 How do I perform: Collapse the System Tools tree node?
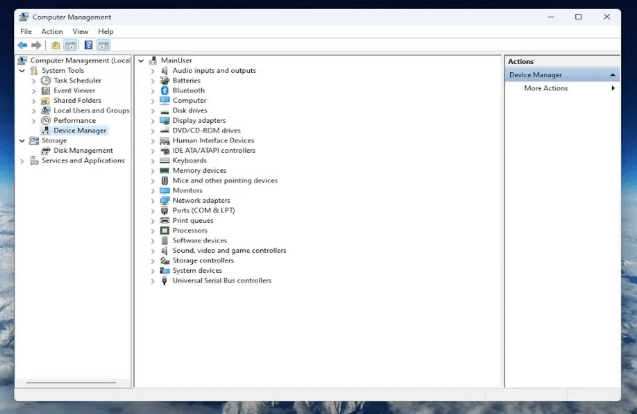22,70
